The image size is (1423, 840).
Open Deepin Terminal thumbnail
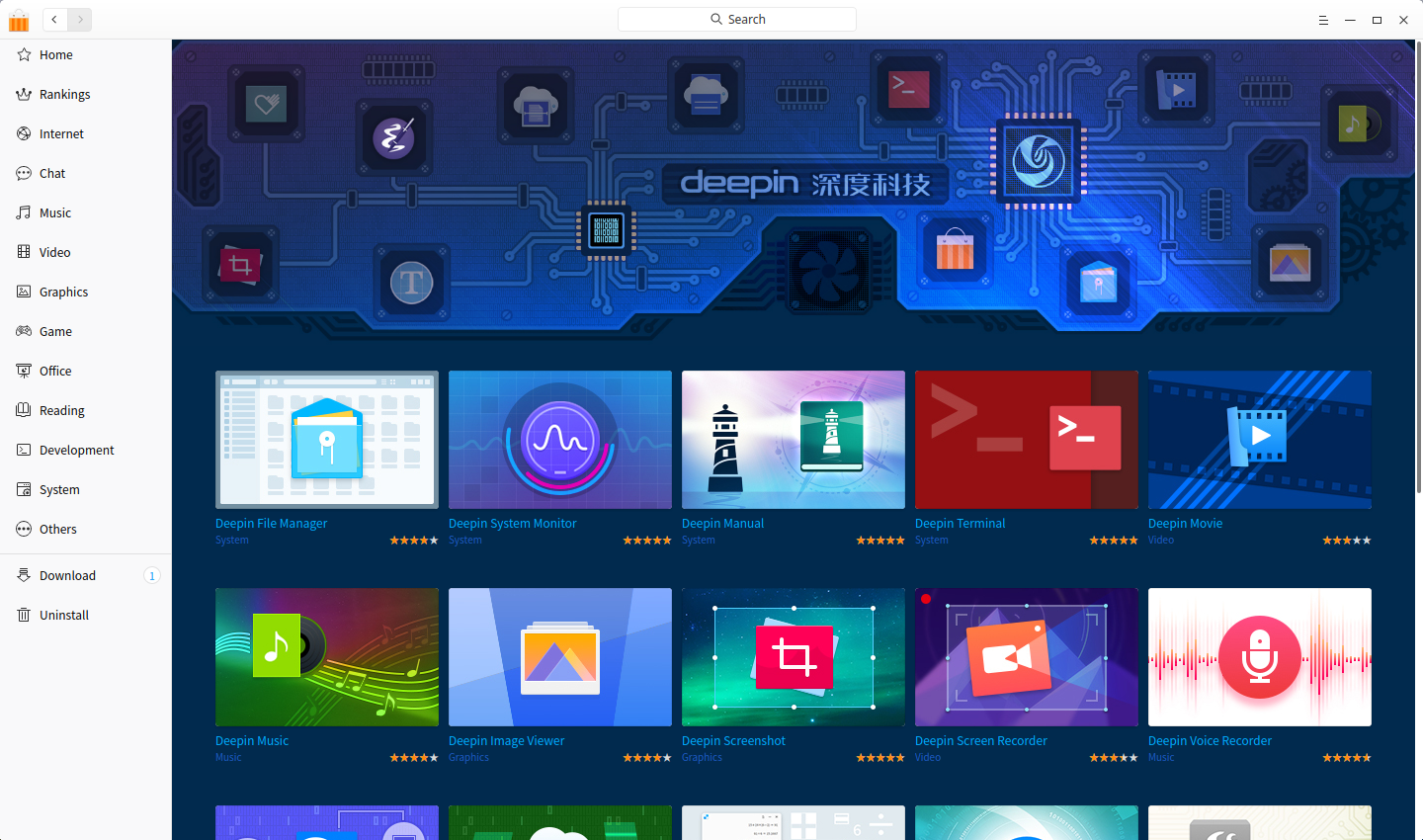click(1027, 440)
